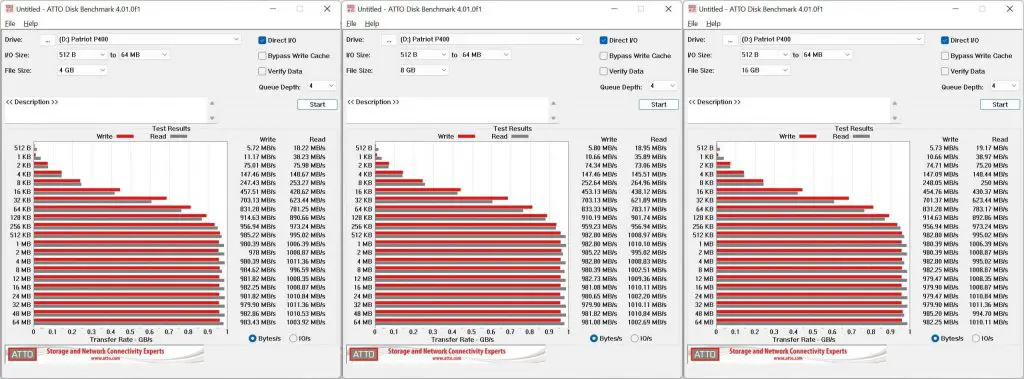Viewport: 1024px width, 379px height.
Task: Open the File menu in the 8 GB window
Action: (351, 24)
